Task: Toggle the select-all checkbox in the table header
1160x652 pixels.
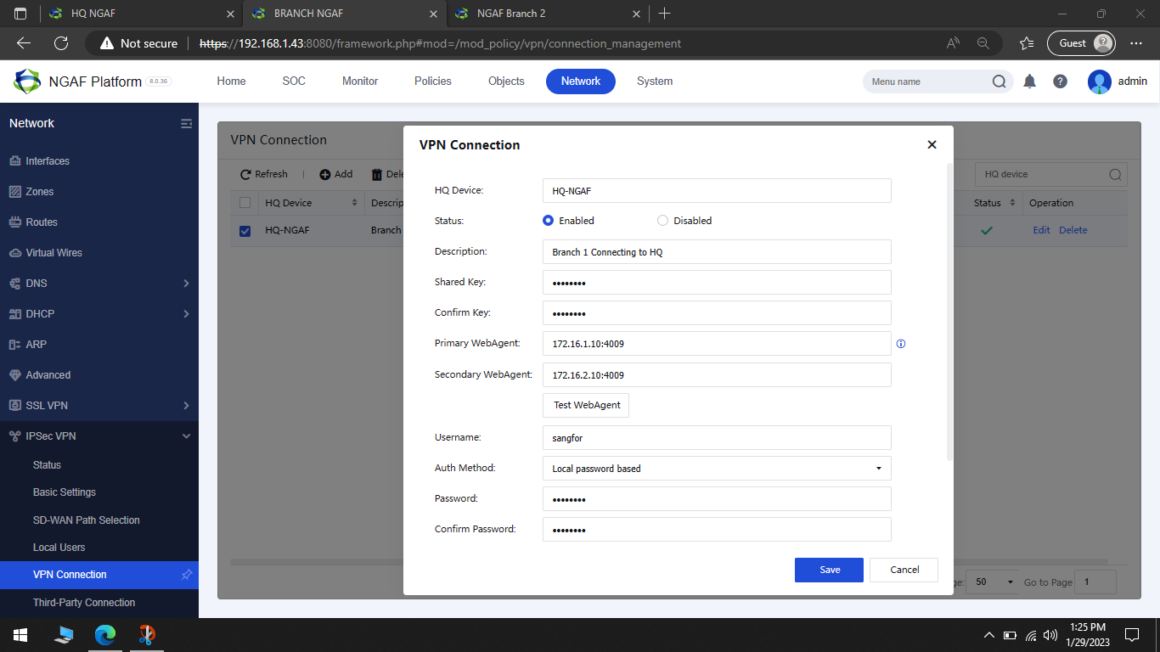Action: (245, 202)
